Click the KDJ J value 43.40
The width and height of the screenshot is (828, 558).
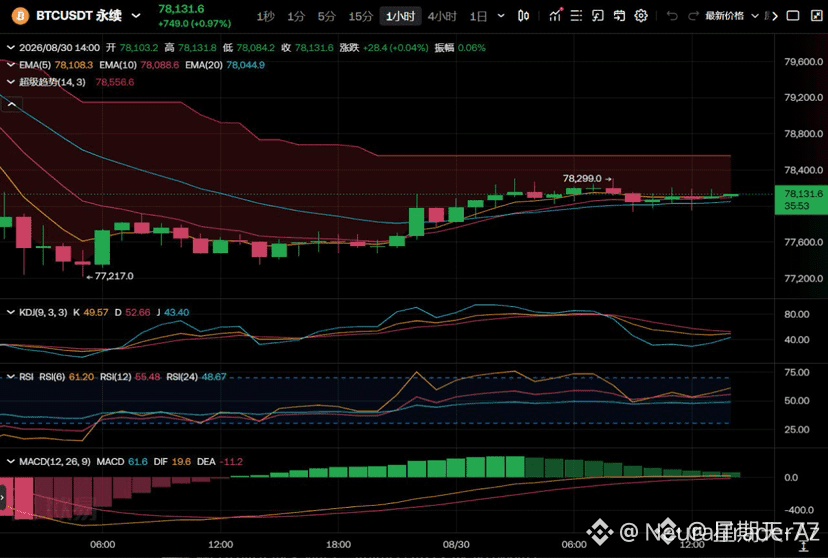pyautogui.click(x=176, y=313)
